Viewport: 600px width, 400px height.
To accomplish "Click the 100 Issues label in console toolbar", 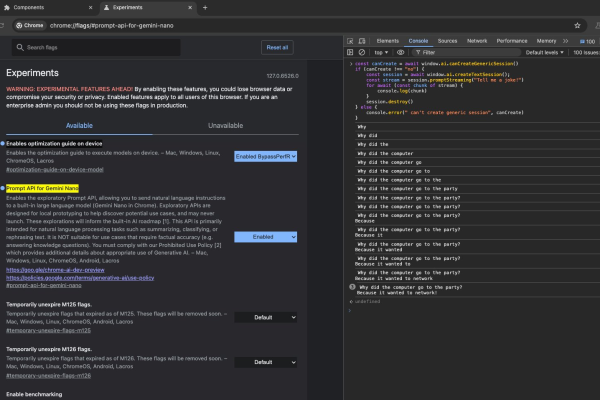I will point(586,52).
